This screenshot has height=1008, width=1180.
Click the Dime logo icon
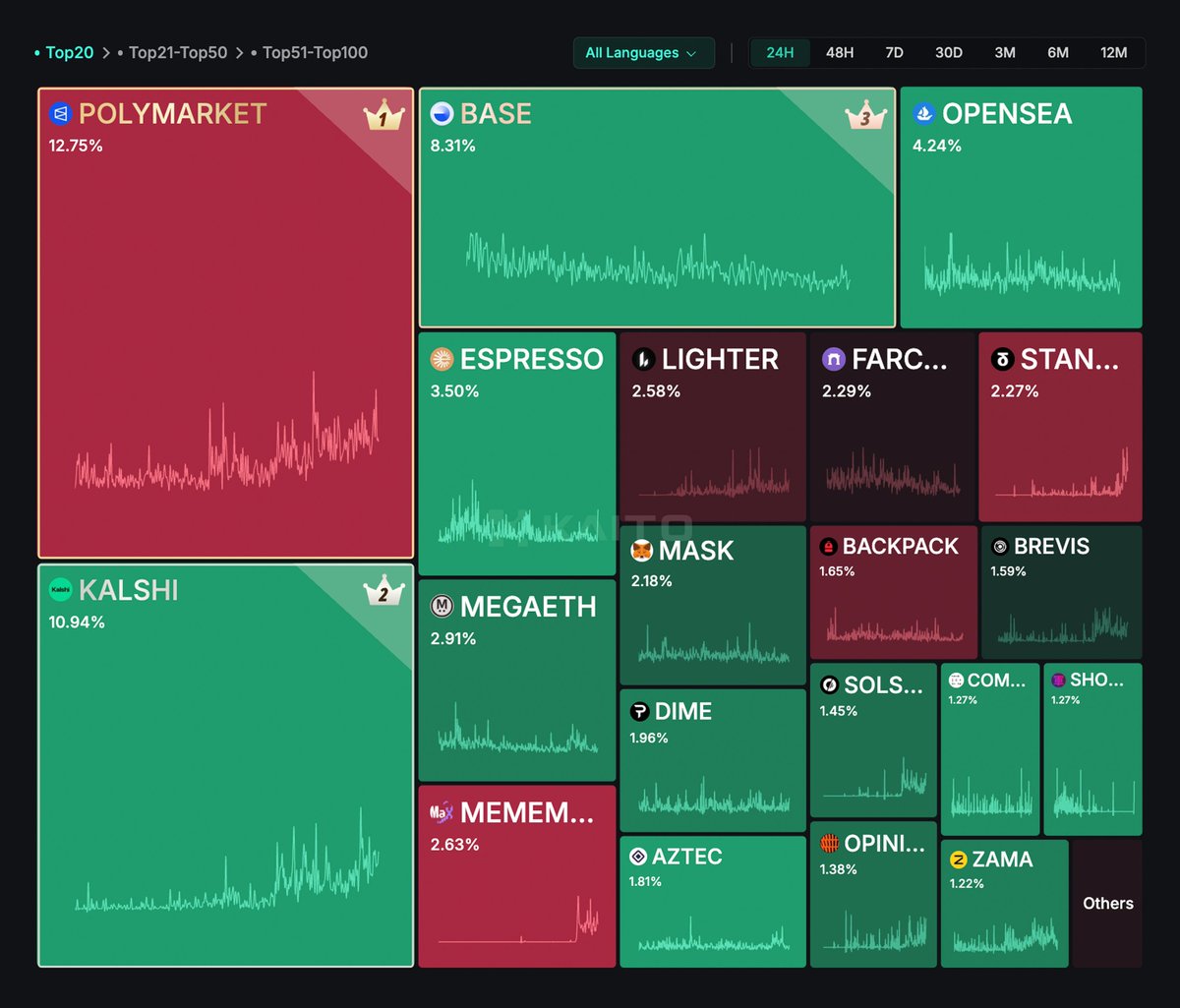click(x=640, y=712)
